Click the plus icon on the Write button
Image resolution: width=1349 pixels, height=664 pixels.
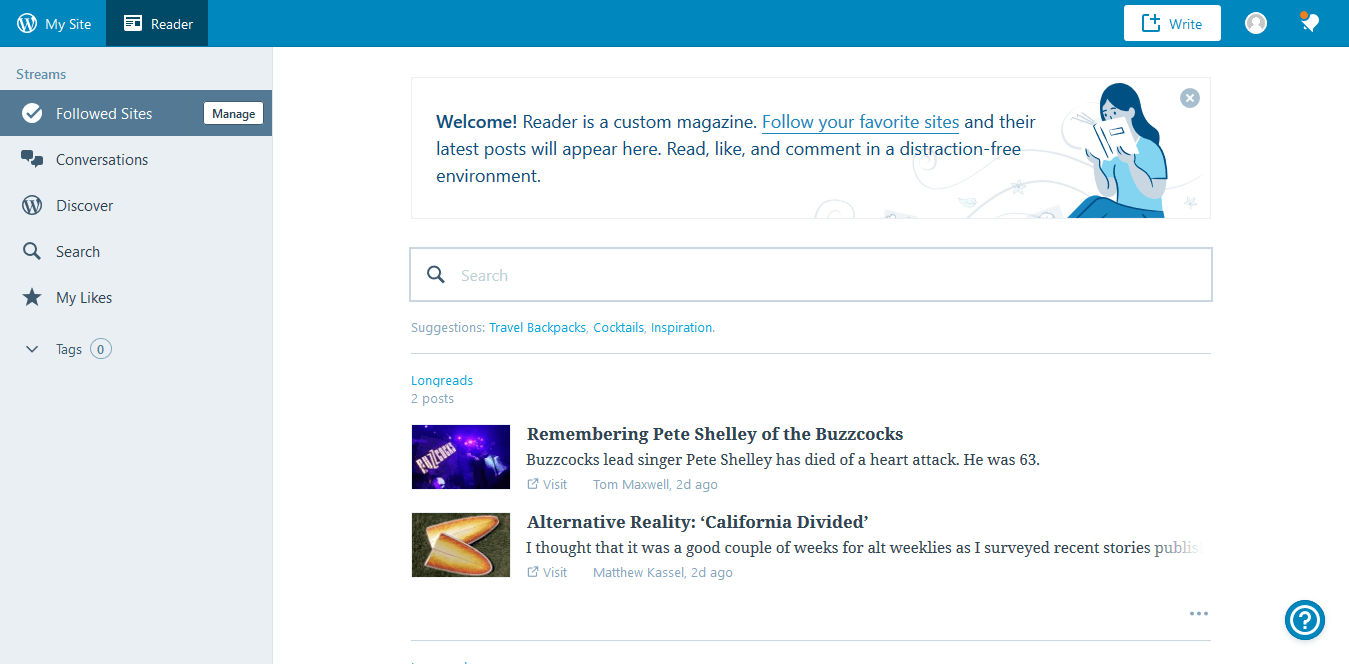[x=1151, y=23]
